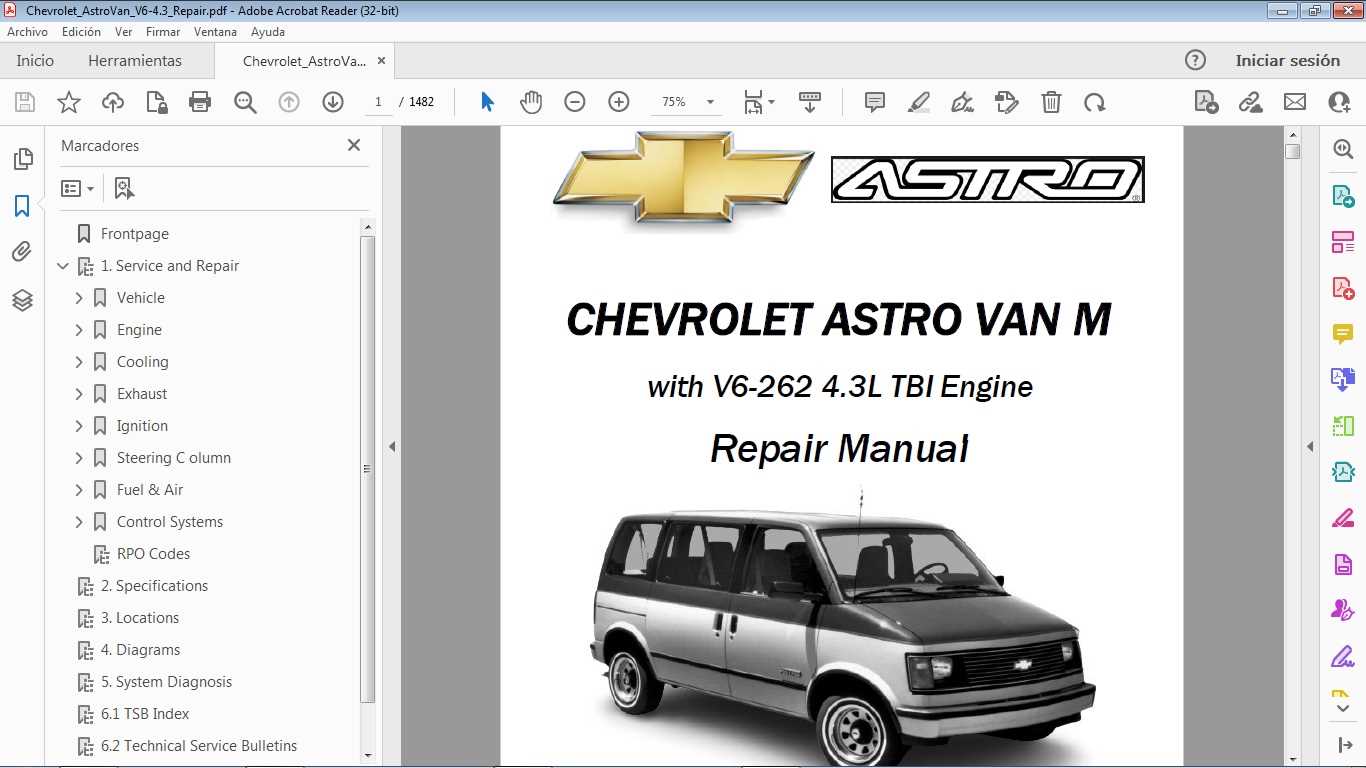Add document to favorites star
Image resolution: width=1366 pixels, height=768 pixels.
[69, 102]
